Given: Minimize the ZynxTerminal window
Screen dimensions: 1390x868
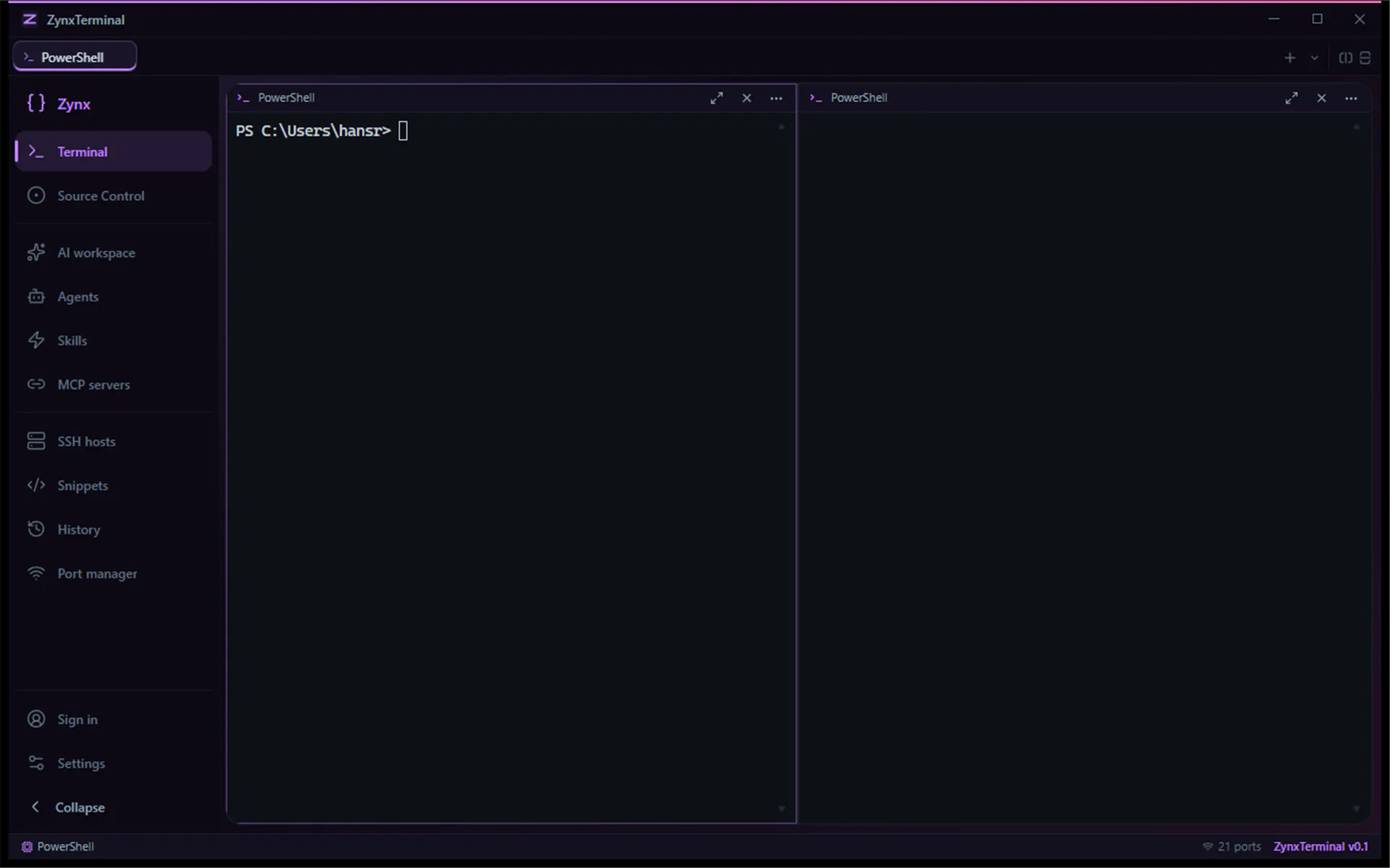Looking at the screenshot, I should tap(1274, 20).
